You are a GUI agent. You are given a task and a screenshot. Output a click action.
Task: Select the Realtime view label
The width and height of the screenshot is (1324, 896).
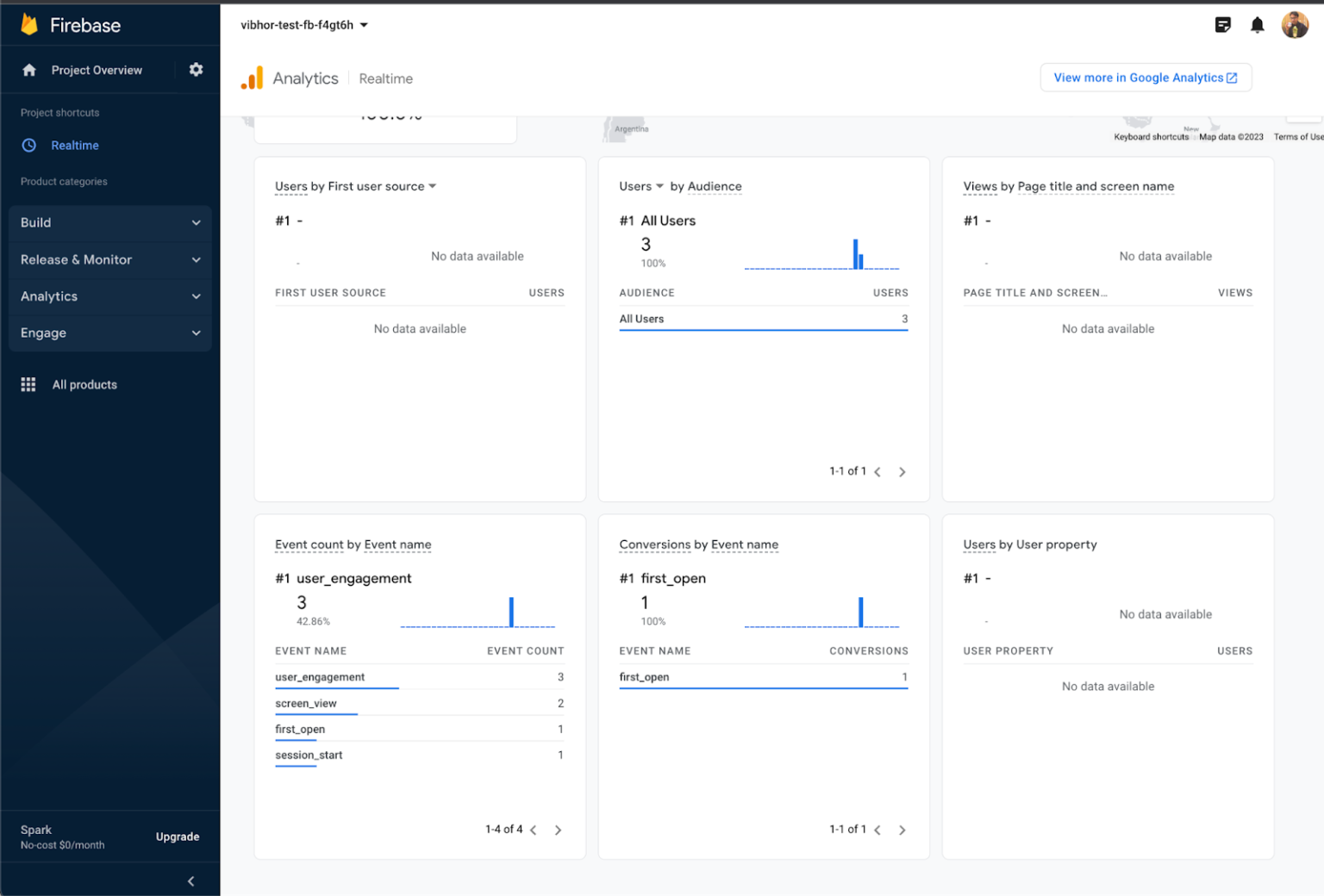(385, 78)
